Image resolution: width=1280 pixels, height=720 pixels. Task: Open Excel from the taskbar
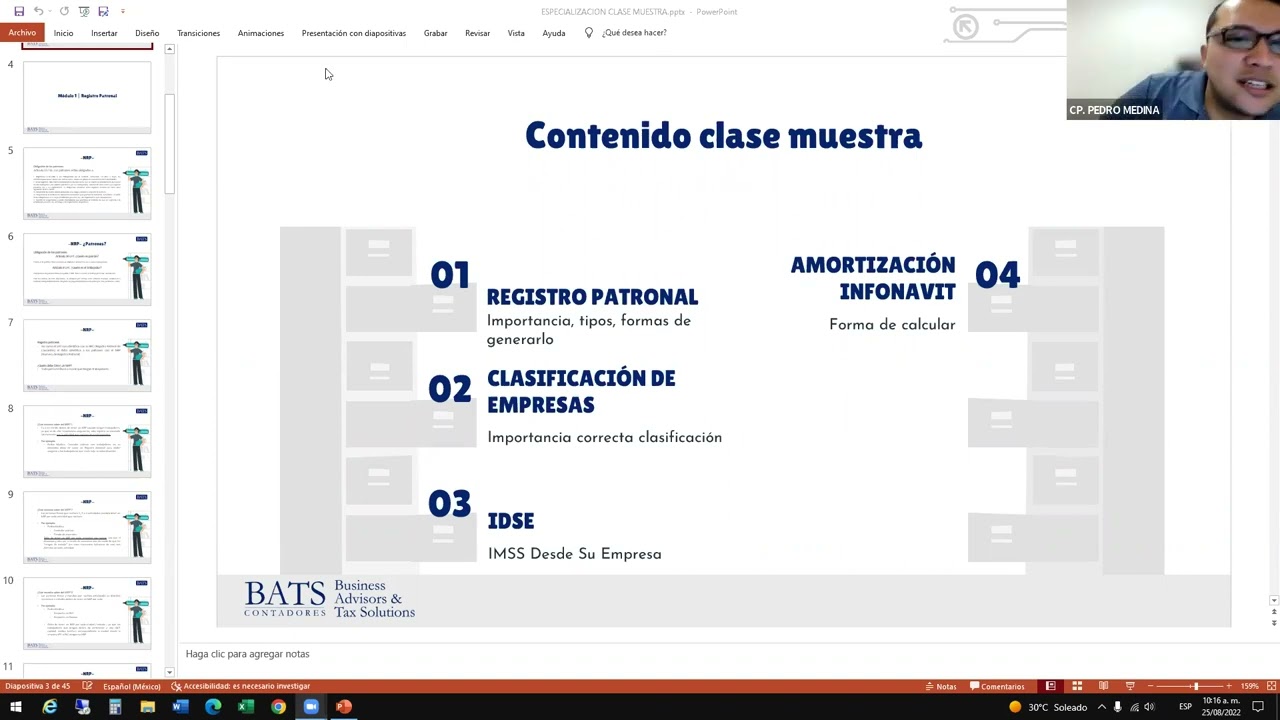coord(245,707)
